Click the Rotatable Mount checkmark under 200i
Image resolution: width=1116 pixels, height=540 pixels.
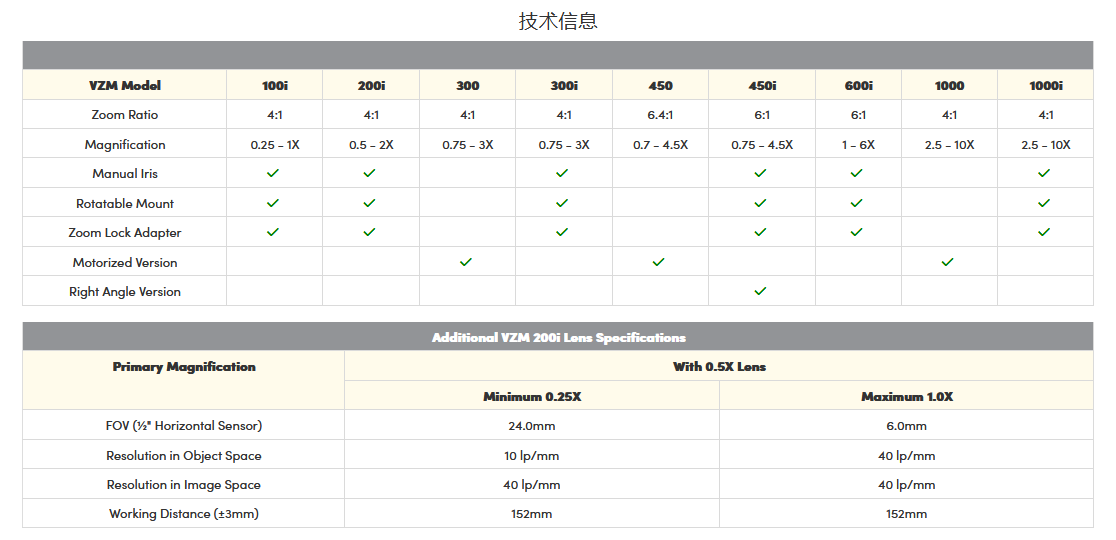tap(369, 203)
